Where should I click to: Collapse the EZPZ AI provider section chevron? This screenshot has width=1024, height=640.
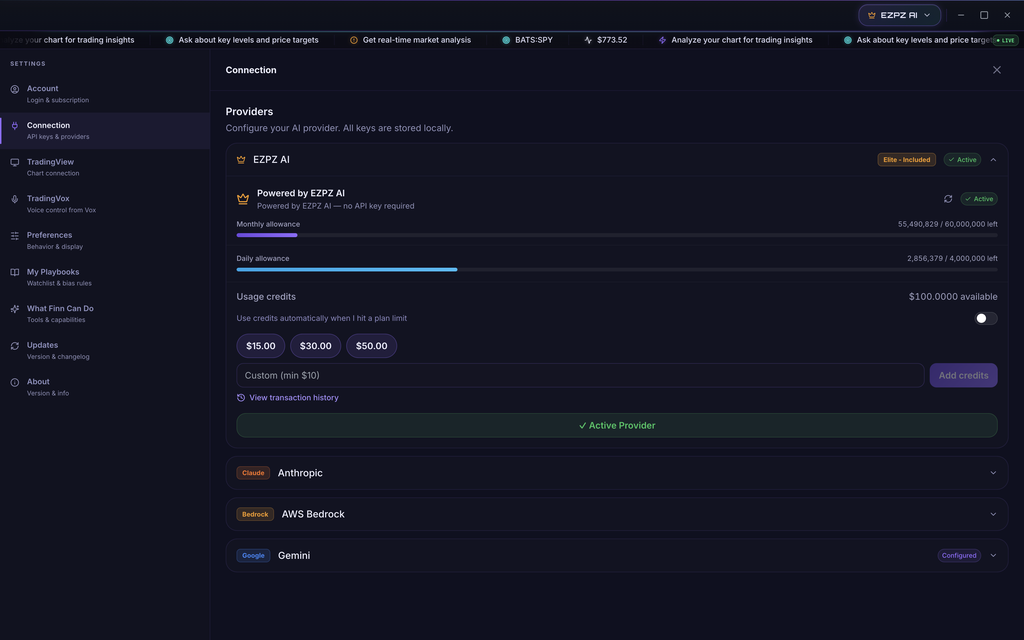(993, 159)
